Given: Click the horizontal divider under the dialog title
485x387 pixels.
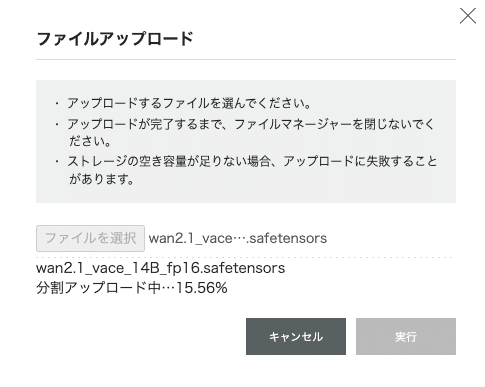Looking at the screenshot, I should (x=246, y=59).
